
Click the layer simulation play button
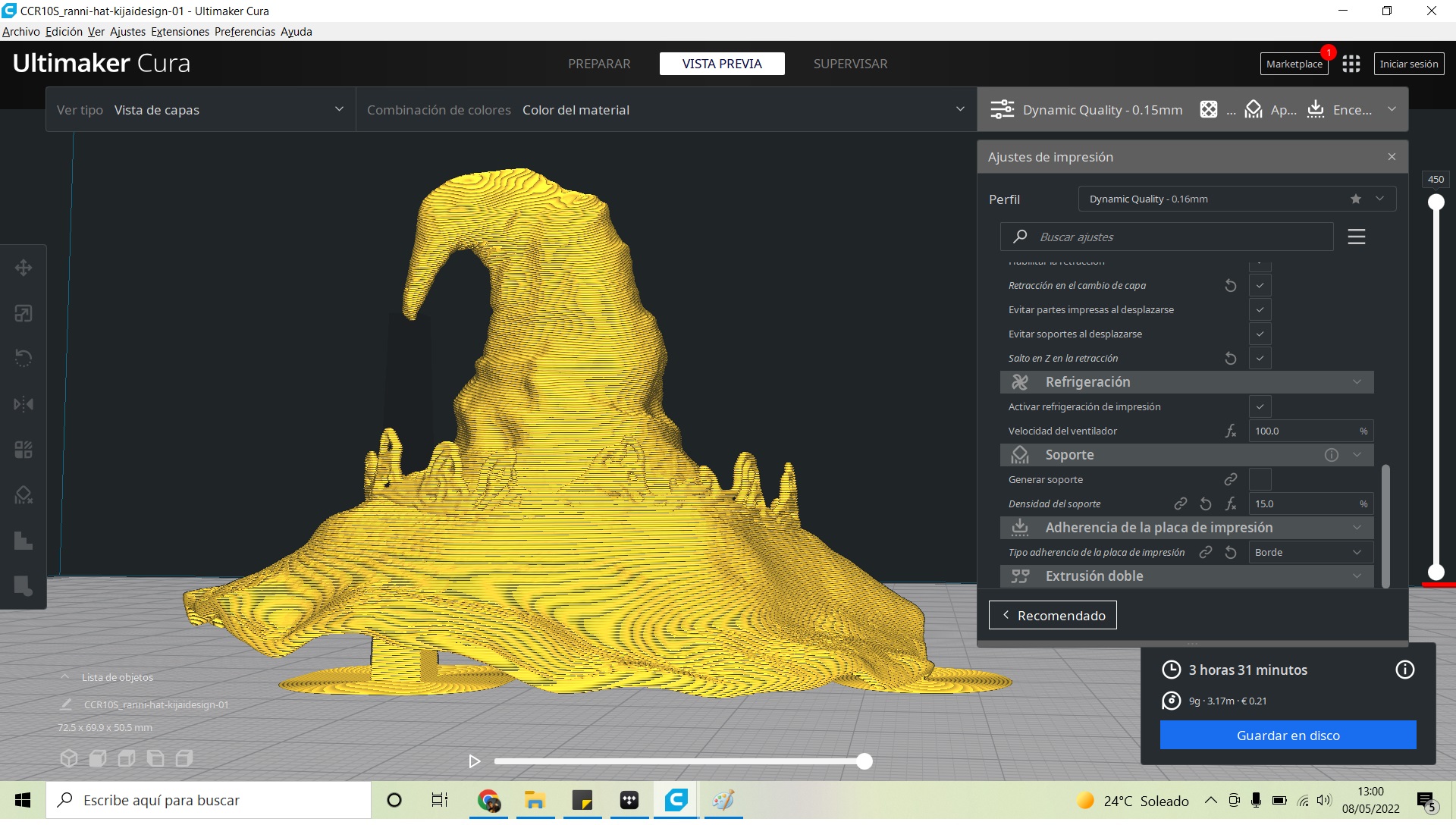tap(475, 761)
